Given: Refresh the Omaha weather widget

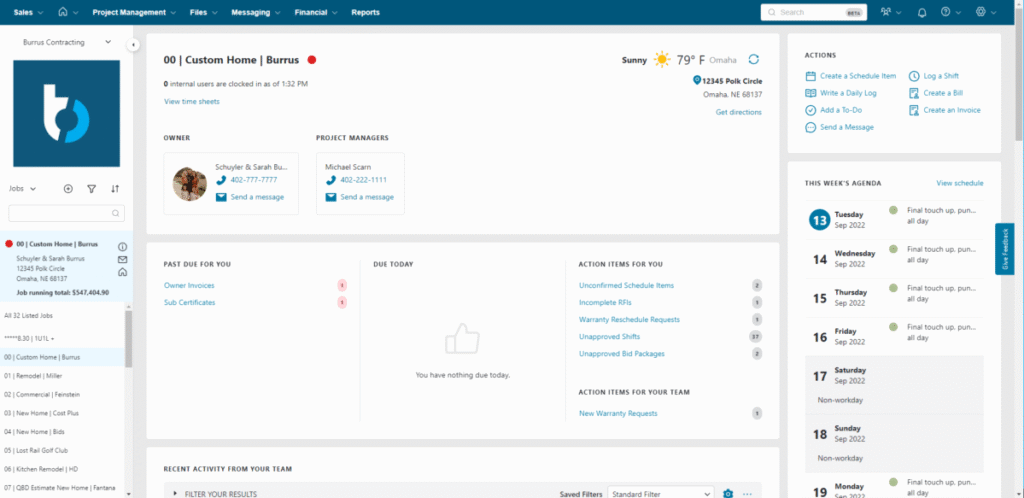Looking at the screenshot, I should point(753,60).
